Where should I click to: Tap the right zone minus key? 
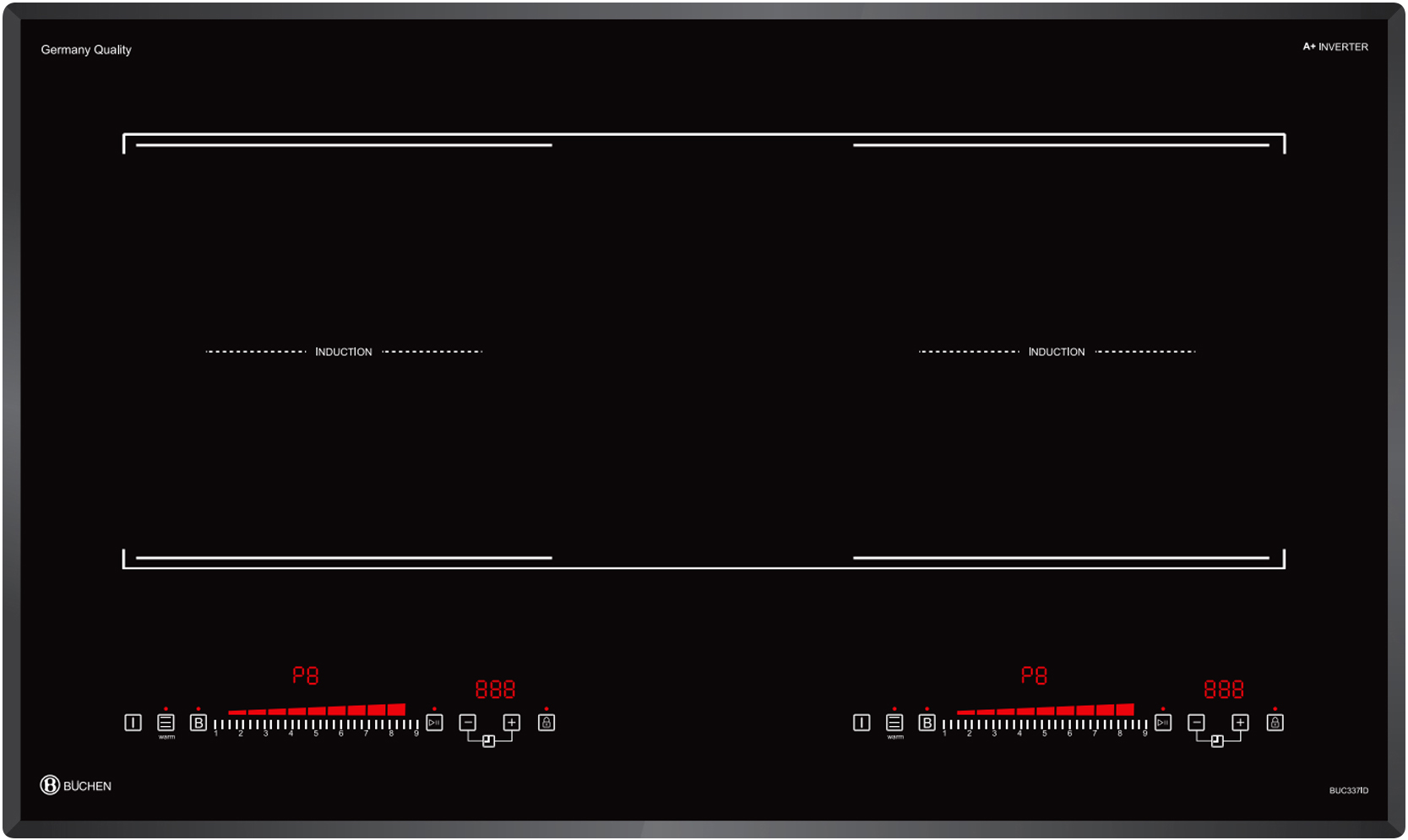(1196, 723)
